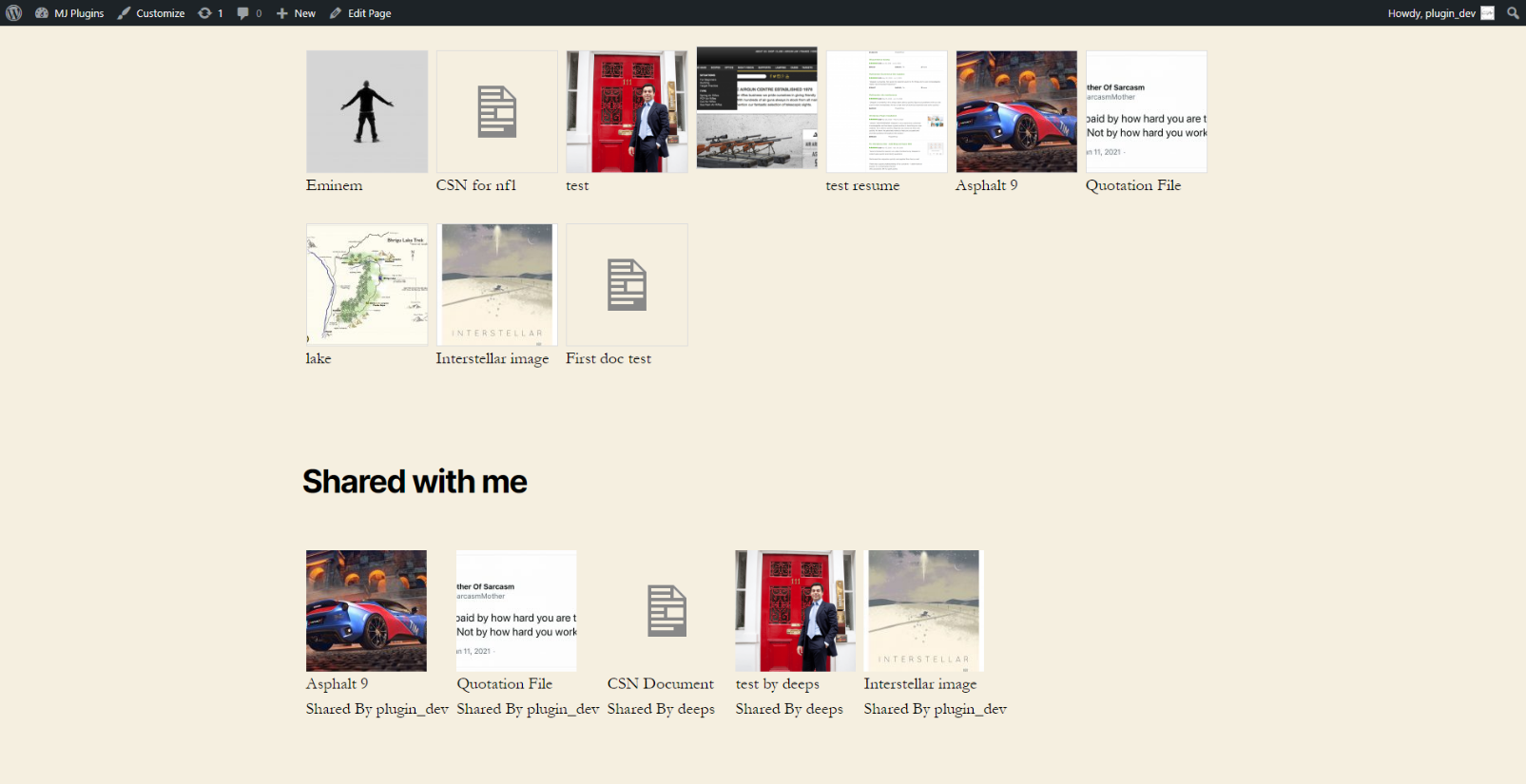Click the MJ Plugins site dashboard icon

click(x=42, y=13)
